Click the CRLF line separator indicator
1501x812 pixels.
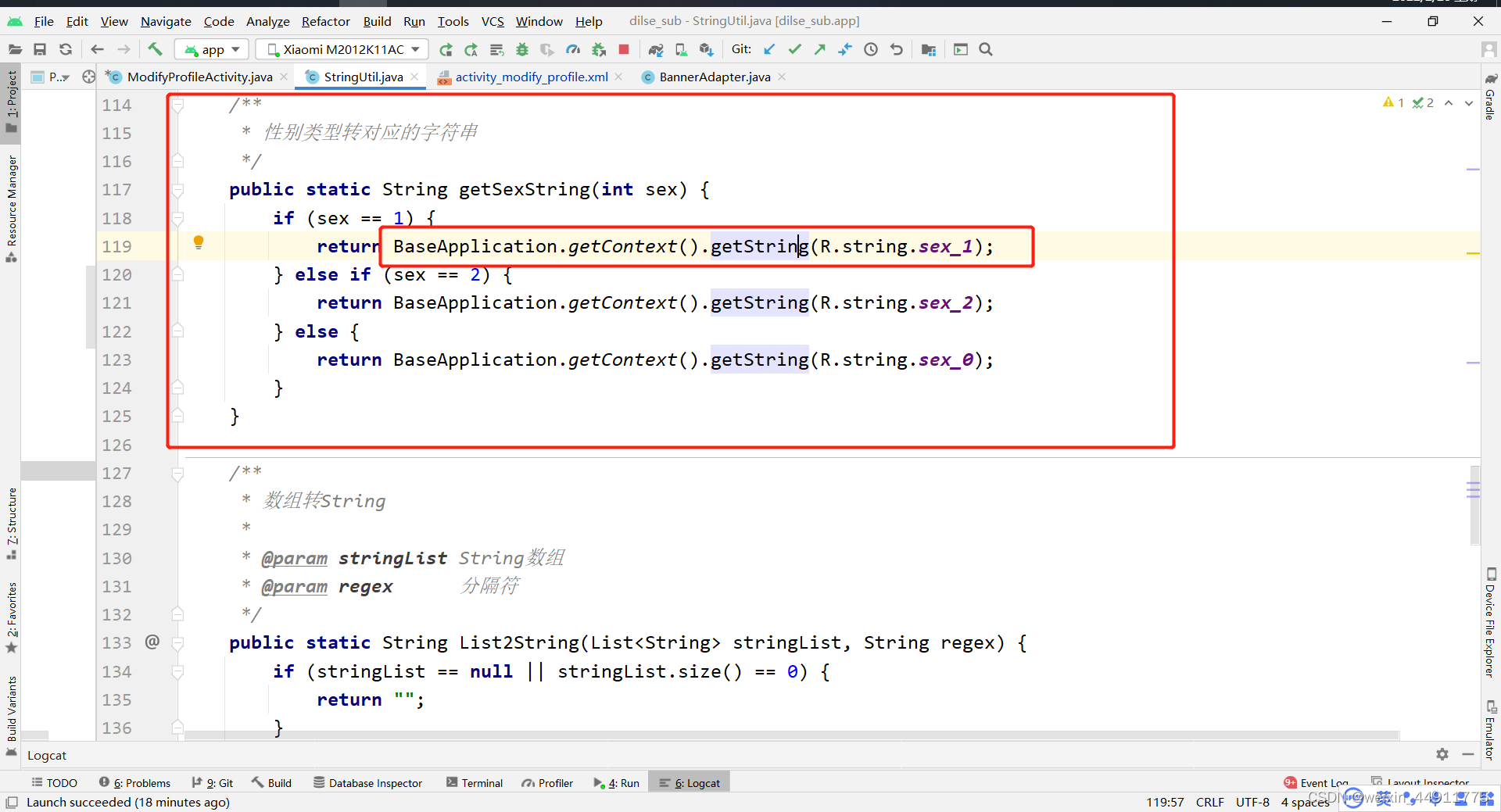(1209, 803)
